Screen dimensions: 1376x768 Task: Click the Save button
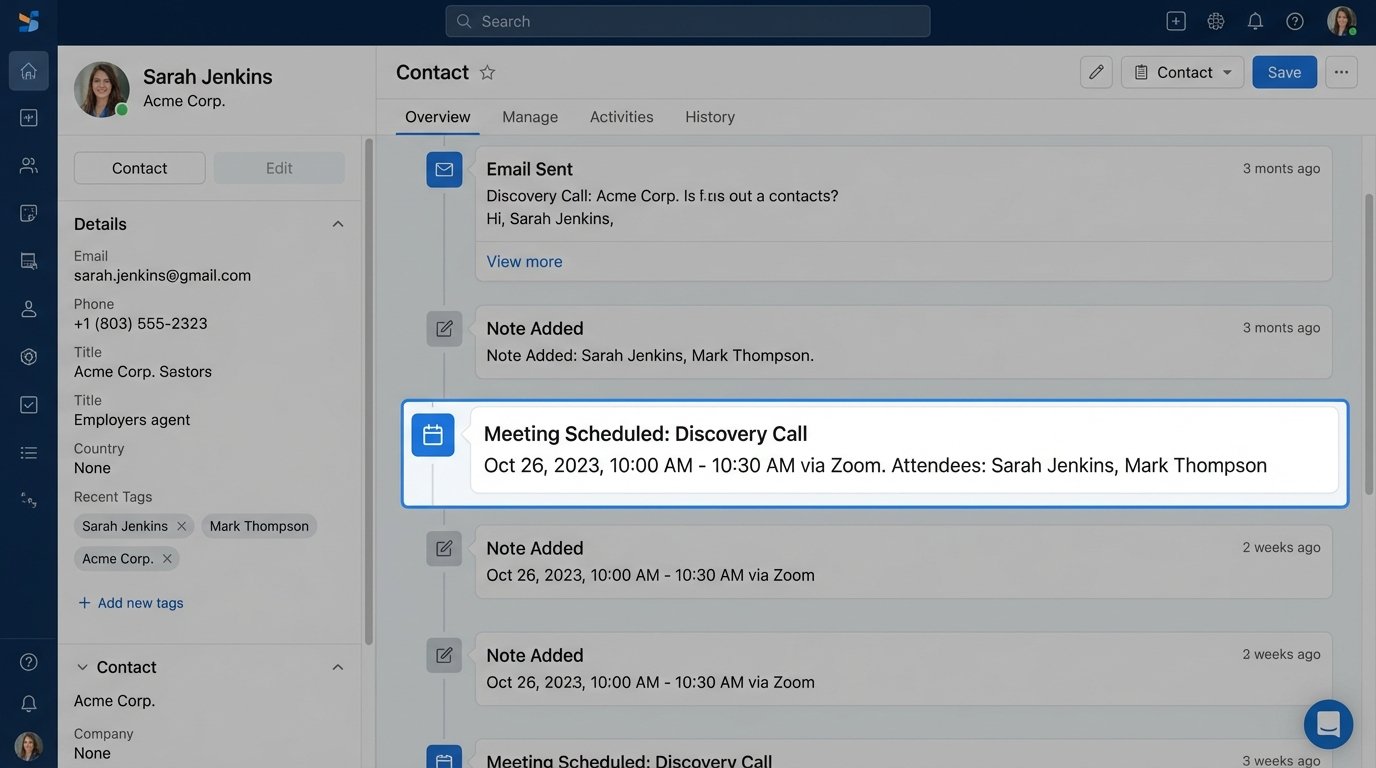tap(1284, 72)
